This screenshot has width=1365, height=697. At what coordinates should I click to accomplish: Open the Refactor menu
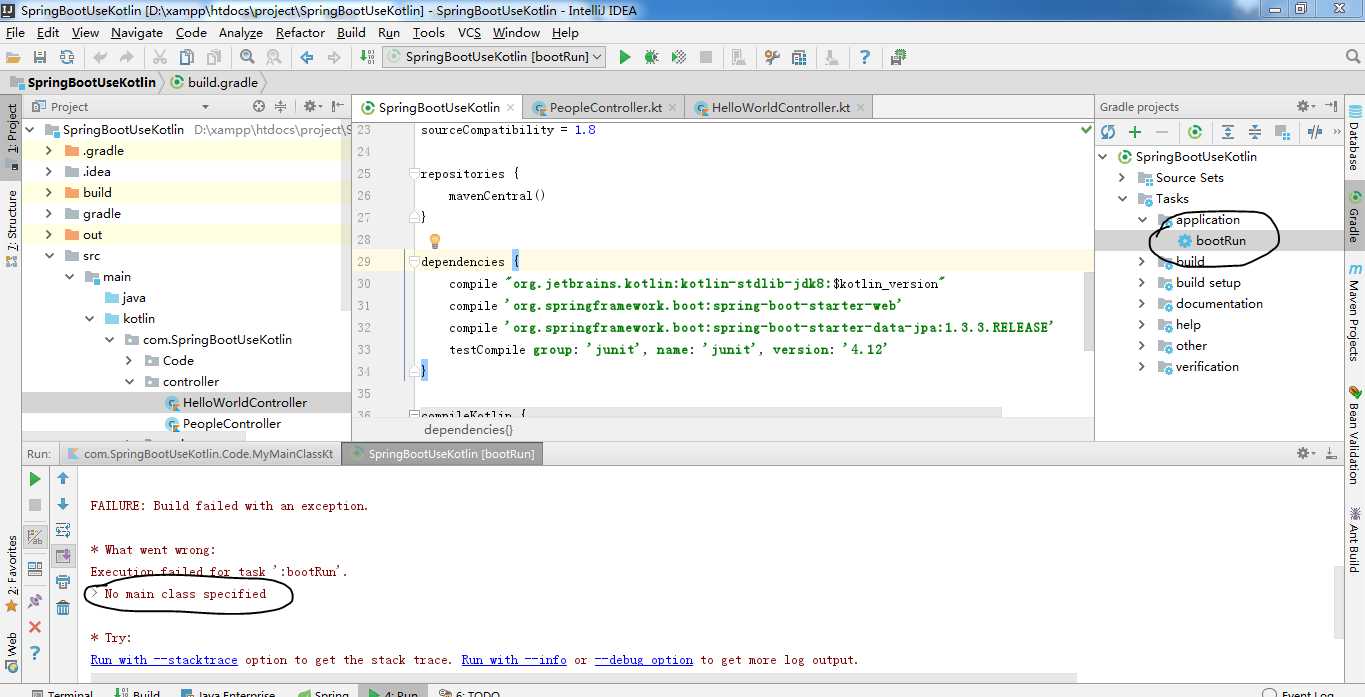300,32
